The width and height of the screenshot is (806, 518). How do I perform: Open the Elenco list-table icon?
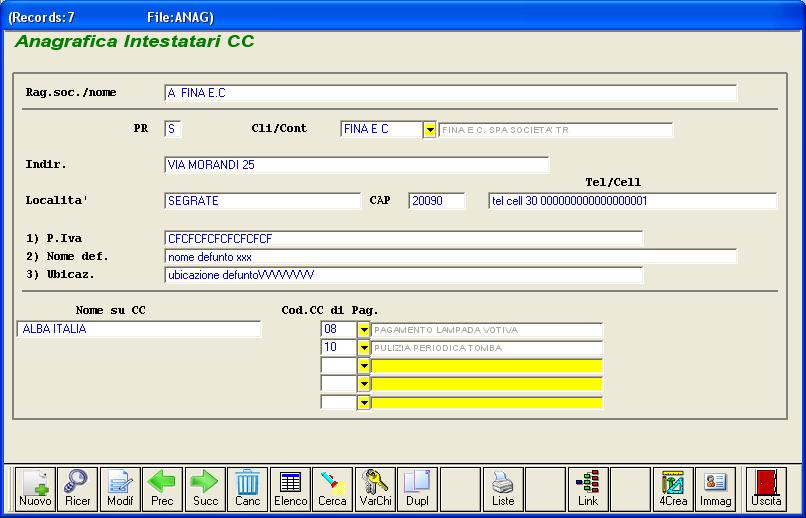tap(290, 489)
